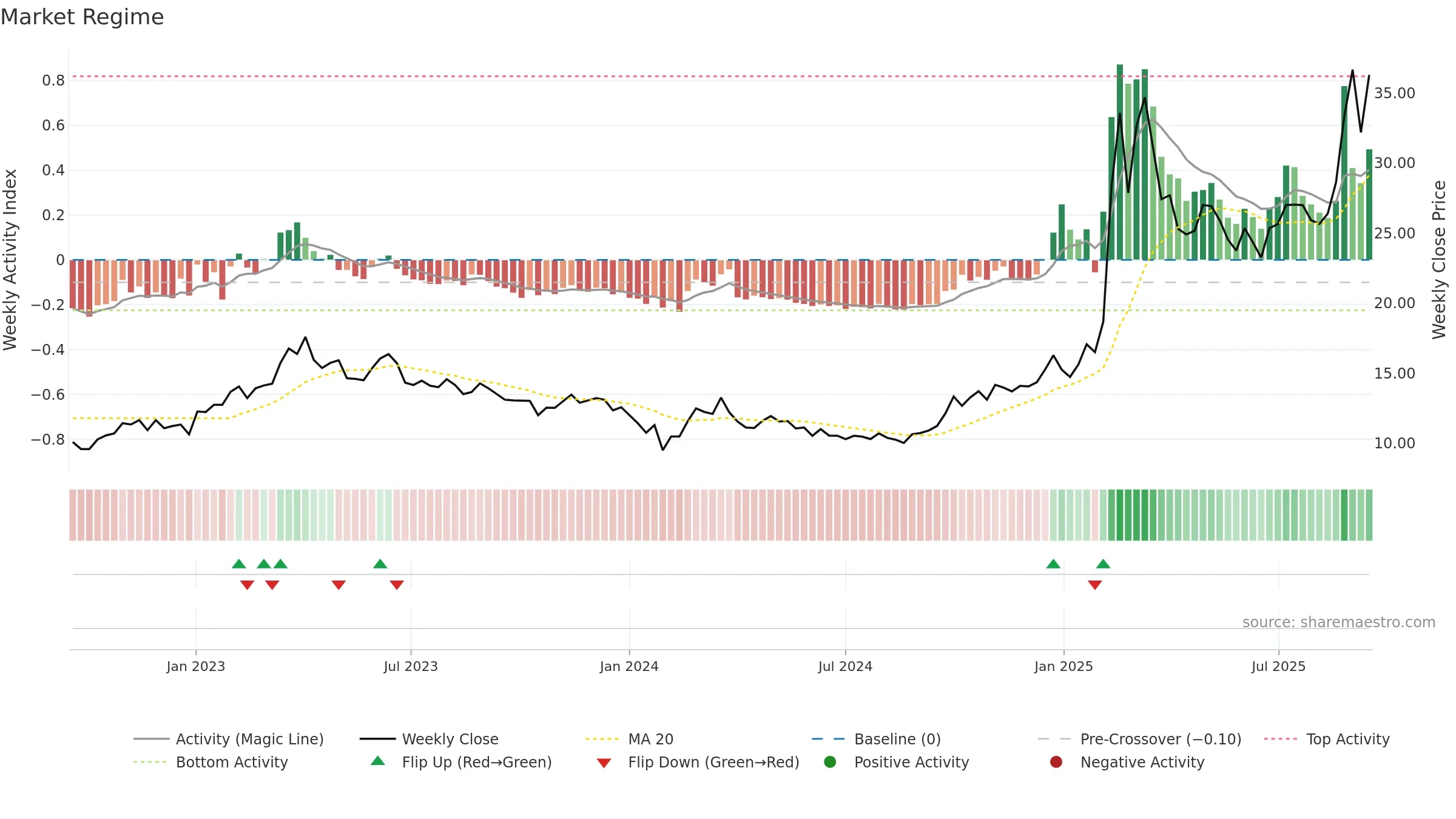Click the Jan 2025 x-axis label
1456x819 pixels.
[1063, 666]
